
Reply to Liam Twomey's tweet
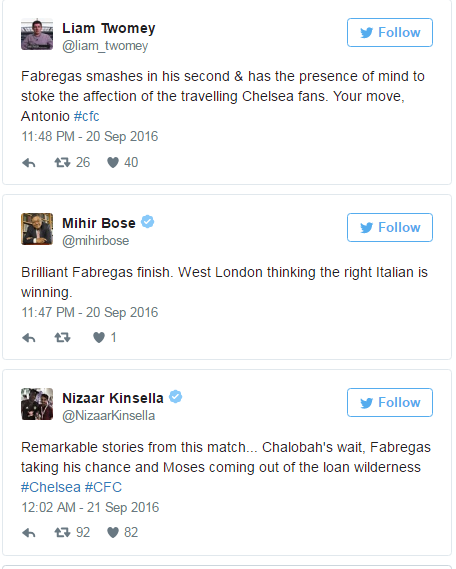point(29,163)
